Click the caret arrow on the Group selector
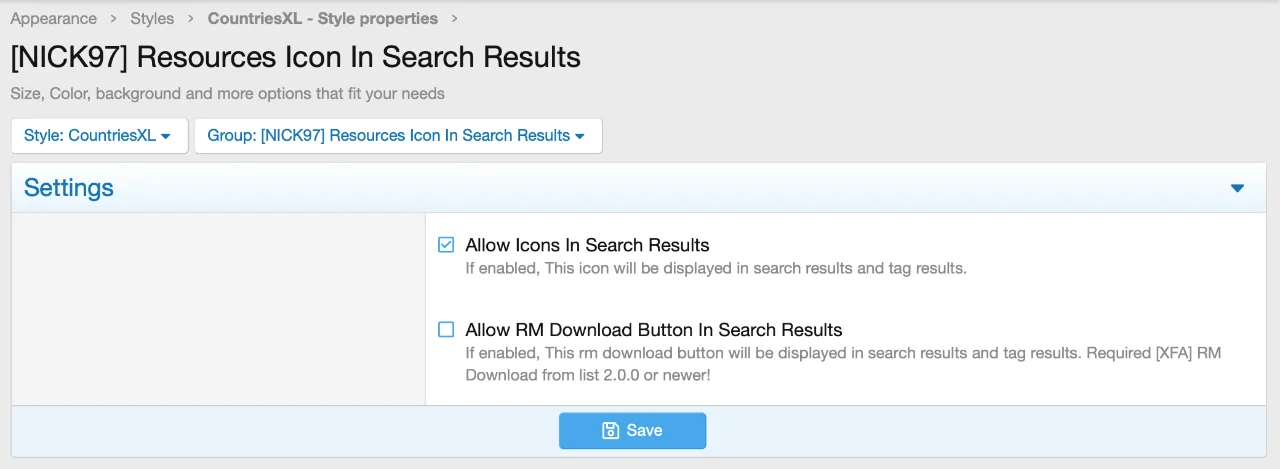 tap(580, 136)
